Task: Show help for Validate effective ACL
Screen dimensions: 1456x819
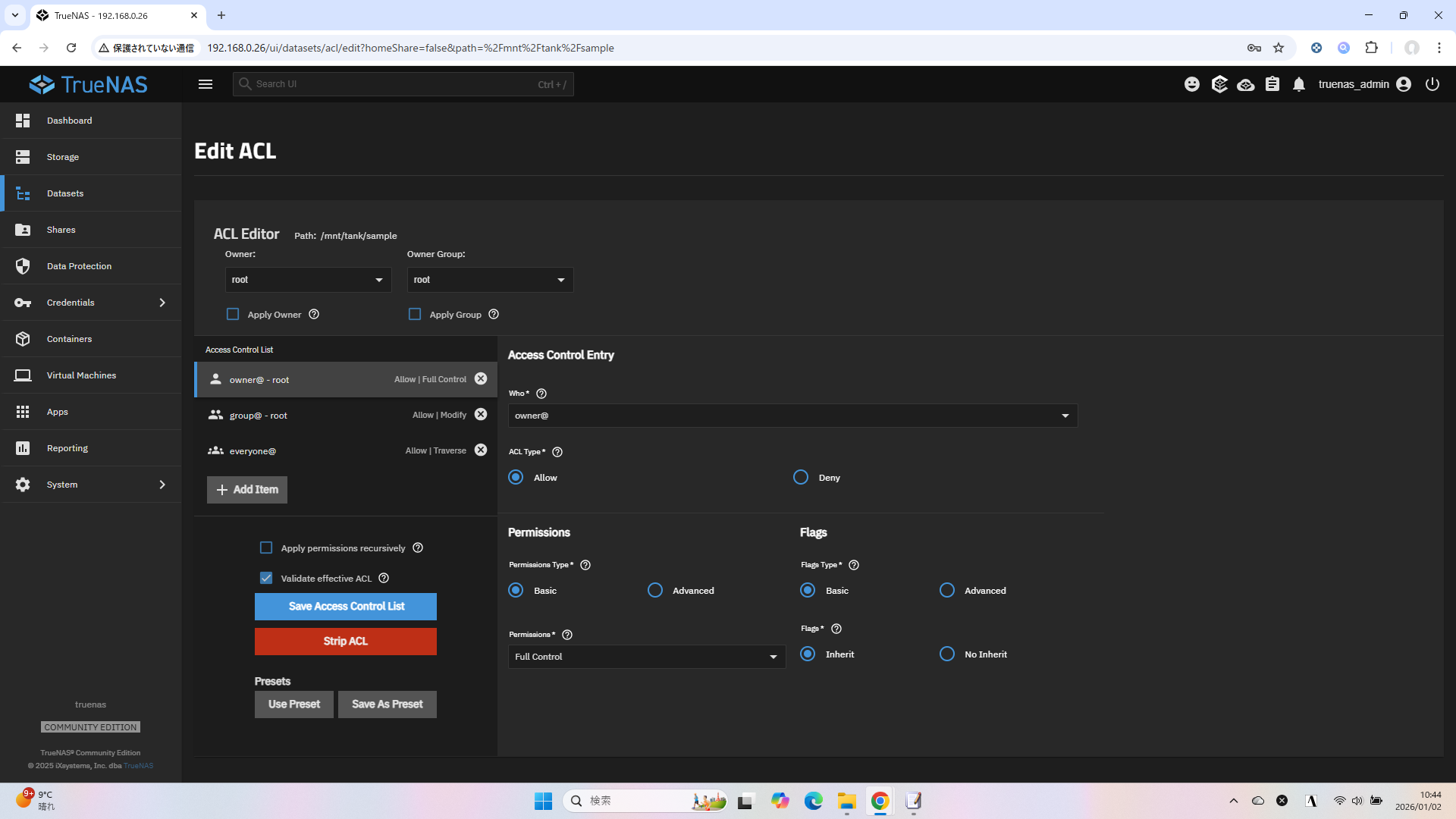Action: coord(384,579)
